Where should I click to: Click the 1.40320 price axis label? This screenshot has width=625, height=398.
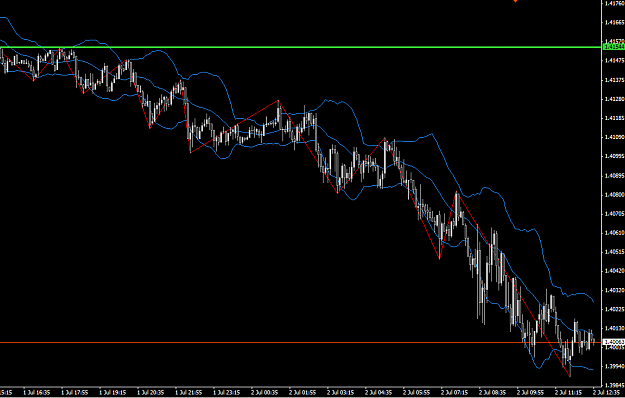point(615,290)
